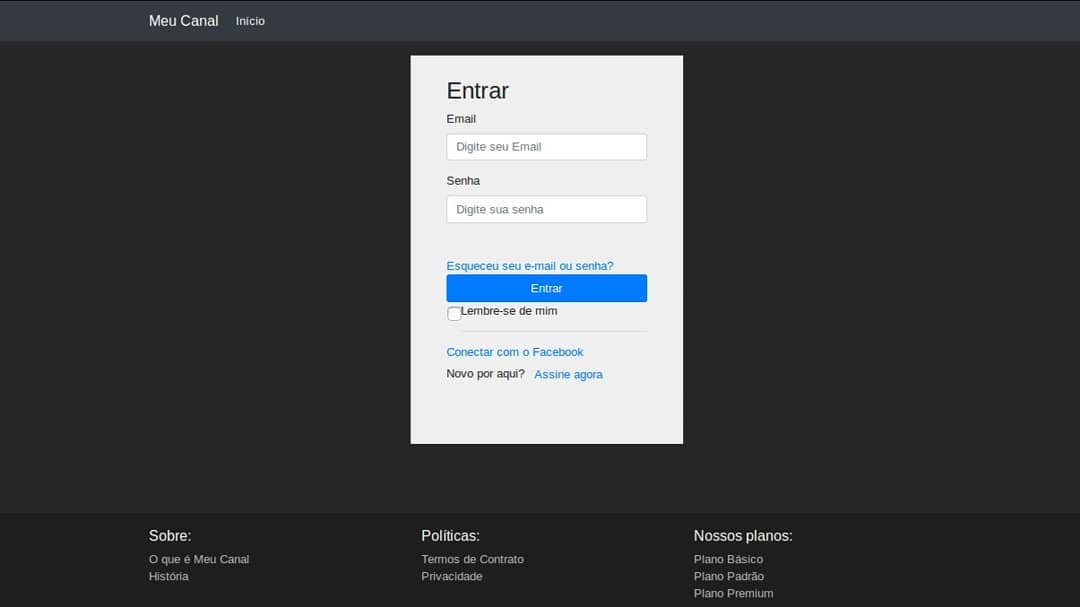The width and height of the screenshot is (1080, 607).
Task: Open the Início navigation item
Action: 250,21
